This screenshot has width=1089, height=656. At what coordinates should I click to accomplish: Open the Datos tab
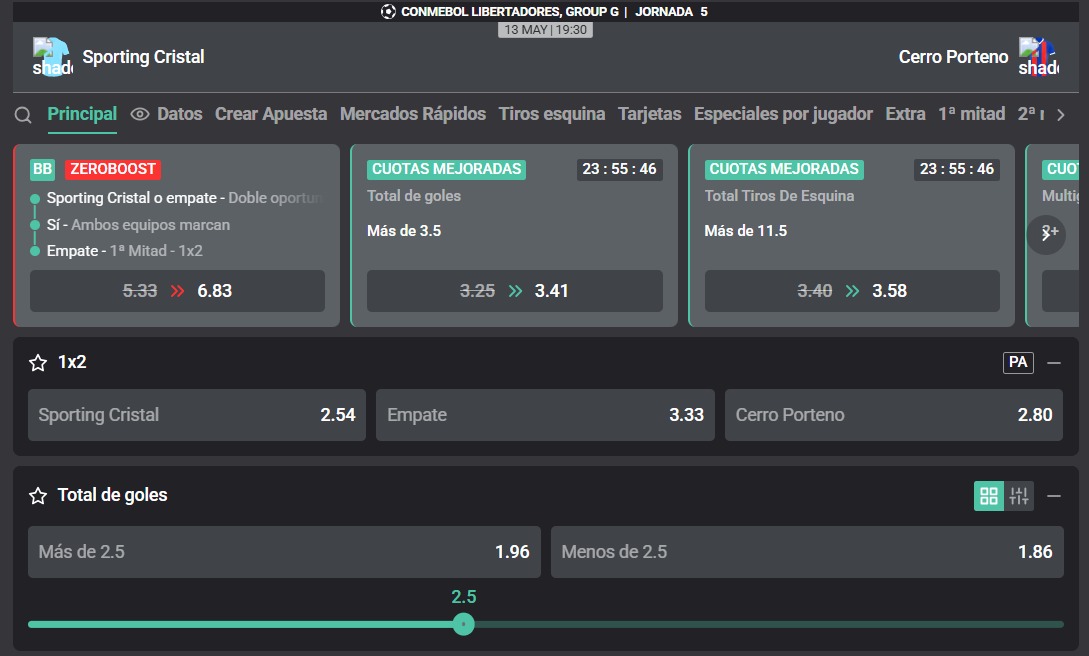(x=180, y=115)
